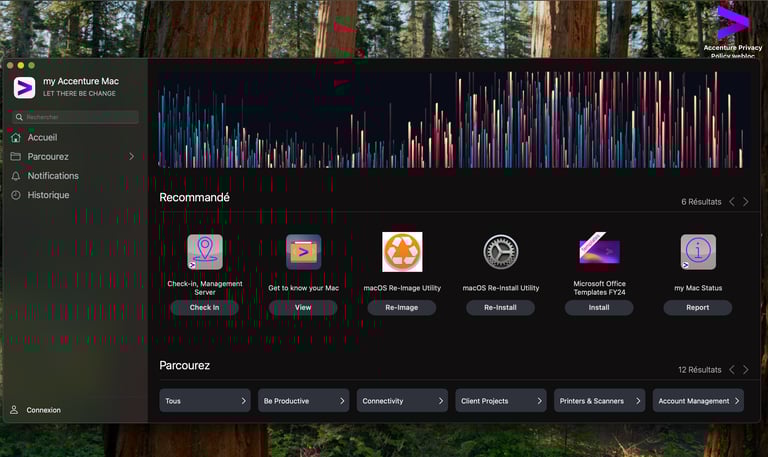Screen dimensions: 768x457
Task: Click the View button
Action: click(303, 308)
